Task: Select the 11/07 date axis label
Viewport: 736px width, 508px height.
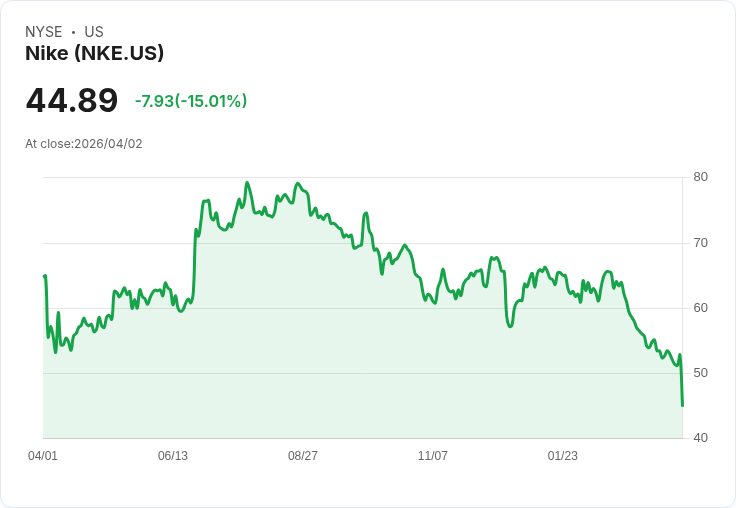Action: click(433, 456)
